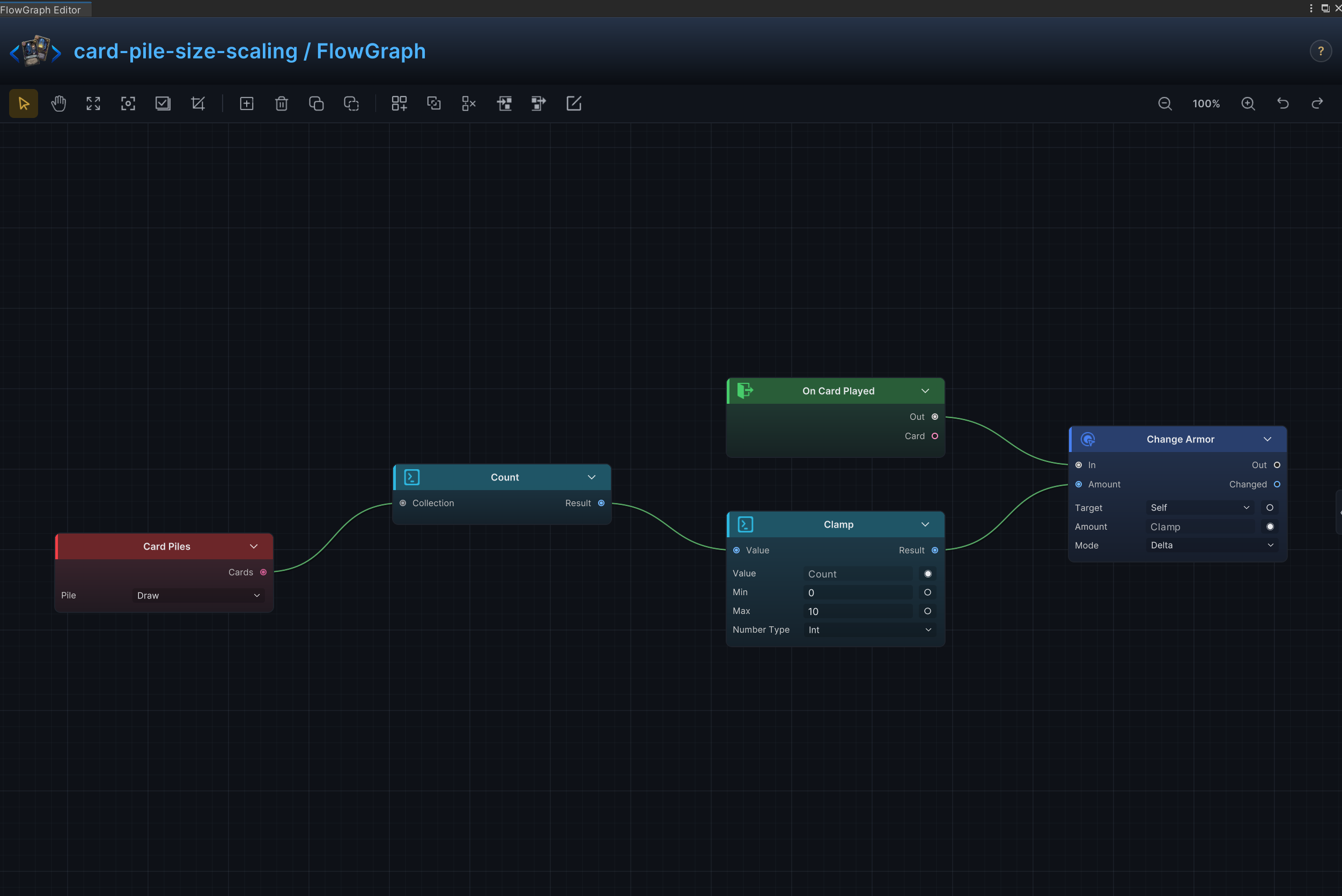Zoom out with the magnifier minus icon
1342x896 pixels.
[1165, 103]
